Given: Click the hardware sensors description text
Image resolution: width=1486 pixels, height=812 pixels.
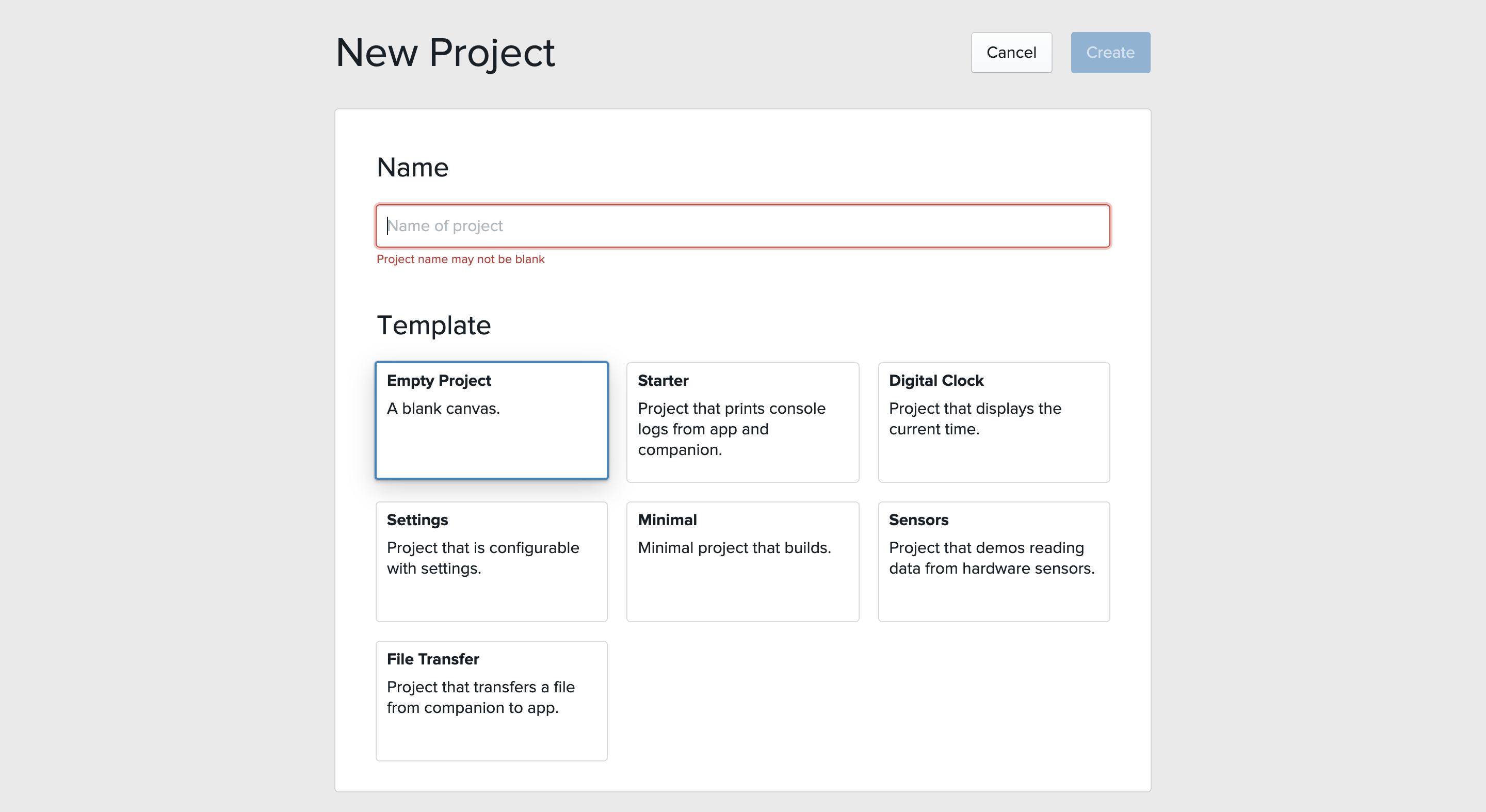Looking at the screenshot, I should tap(991, 558).
